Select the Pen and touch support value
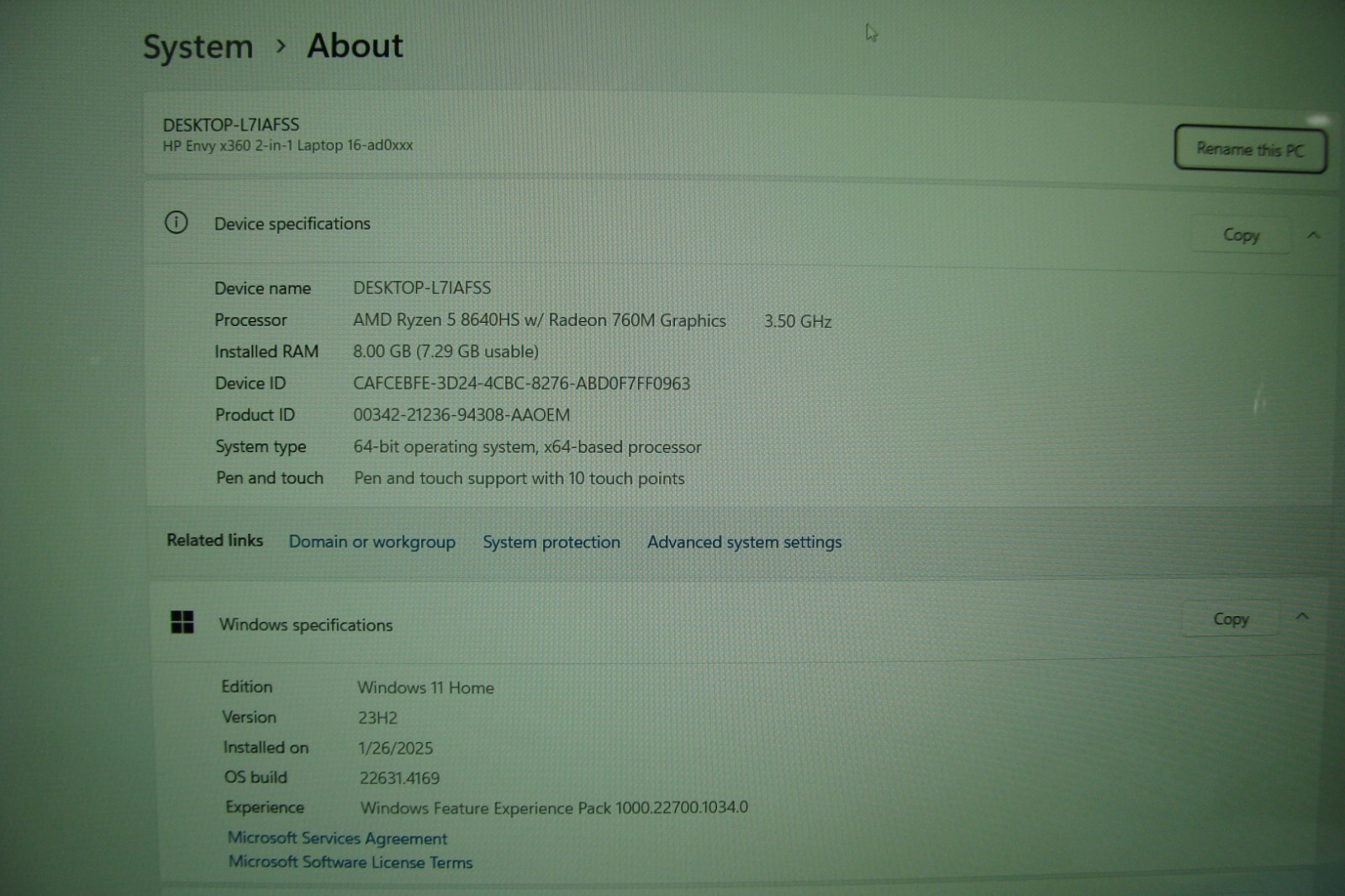The width and height of the screenshot is (1345, 896). pyautogui.click(x=520, y=478)
